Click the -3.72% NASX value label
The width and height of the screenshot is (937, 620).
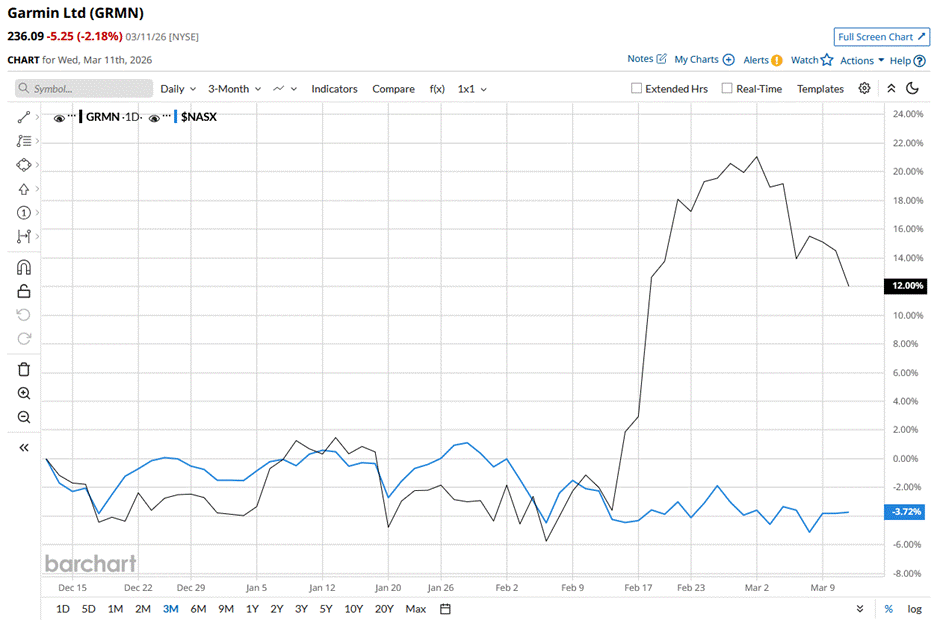pyautogui.click(x=906, y=511)
